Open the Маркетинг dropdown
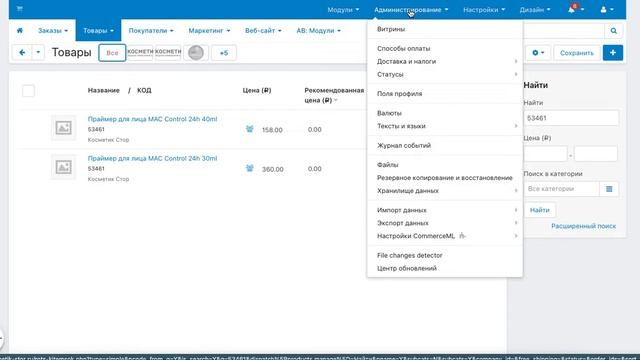Screen dimensions: 640x360 click(x=209, y=31)
